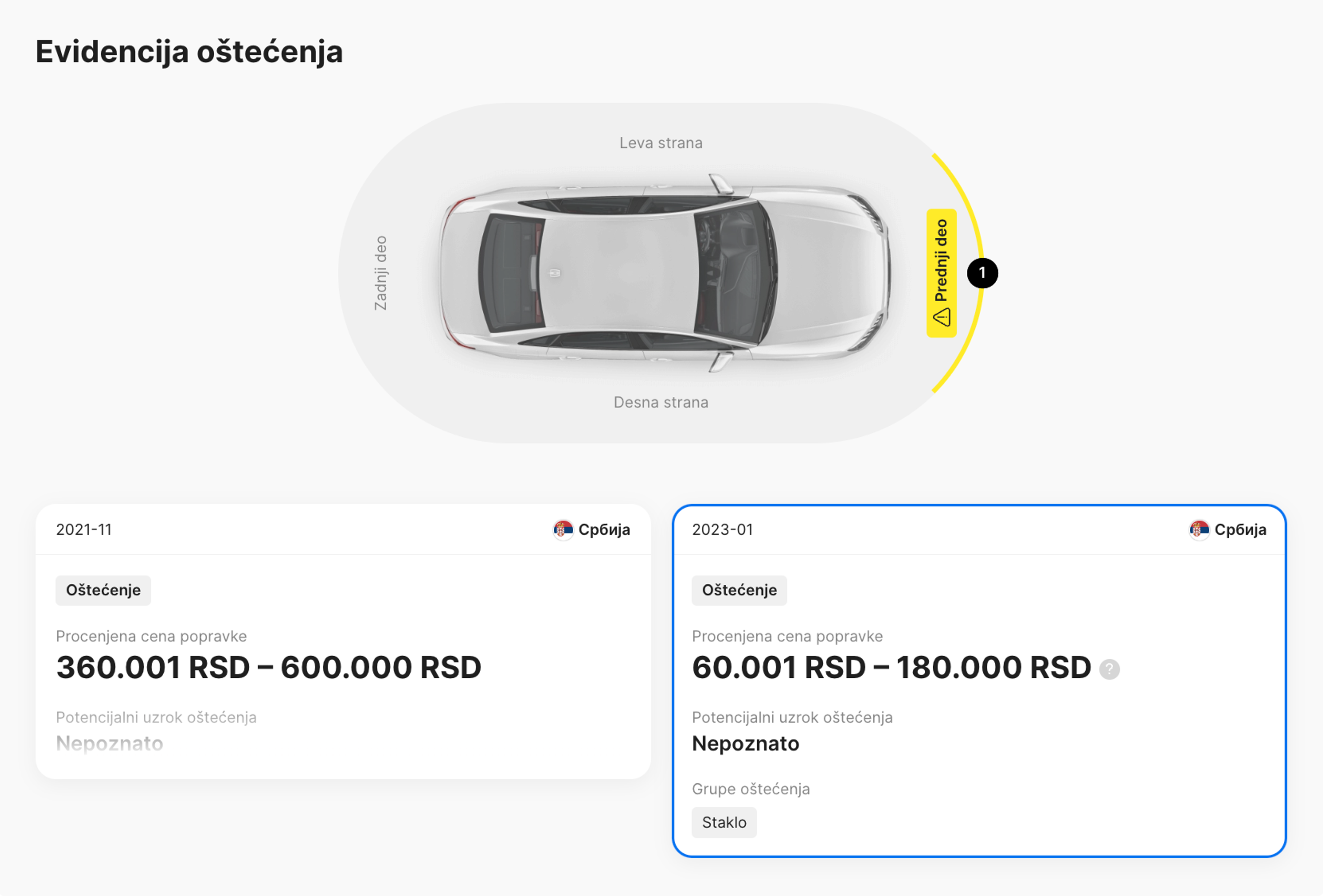The height and width of the screenshot is (896, 1323).
Task: Toggle the Oštećenje tag on the 2021-11 record
Action: point(103,590)
